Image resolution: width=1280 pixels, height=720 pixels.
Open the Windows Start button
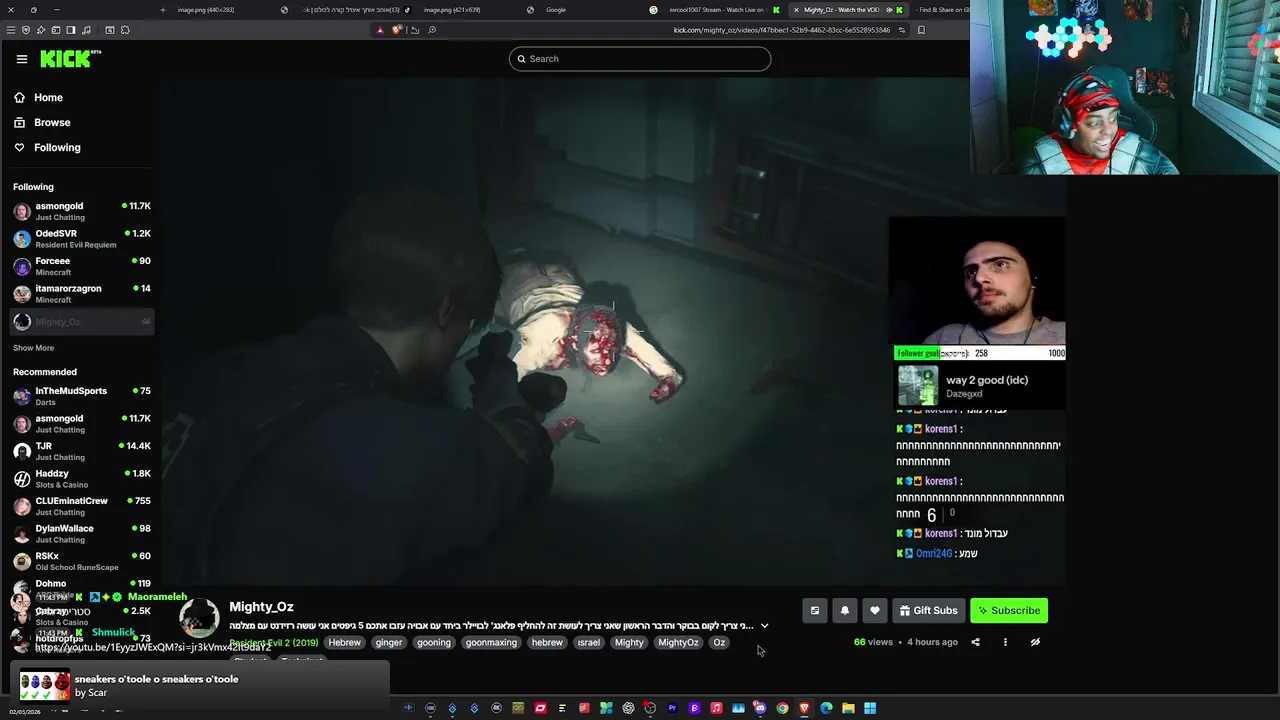[x=870, y=708]
